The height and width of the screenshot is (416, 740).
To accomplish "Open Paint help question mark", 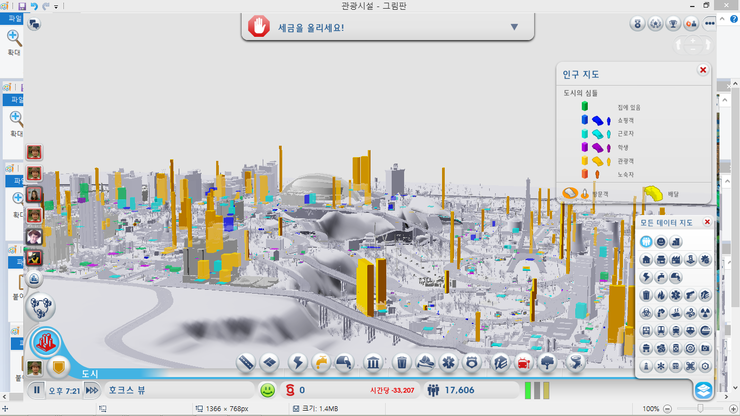I will click(x=734, y=19).
